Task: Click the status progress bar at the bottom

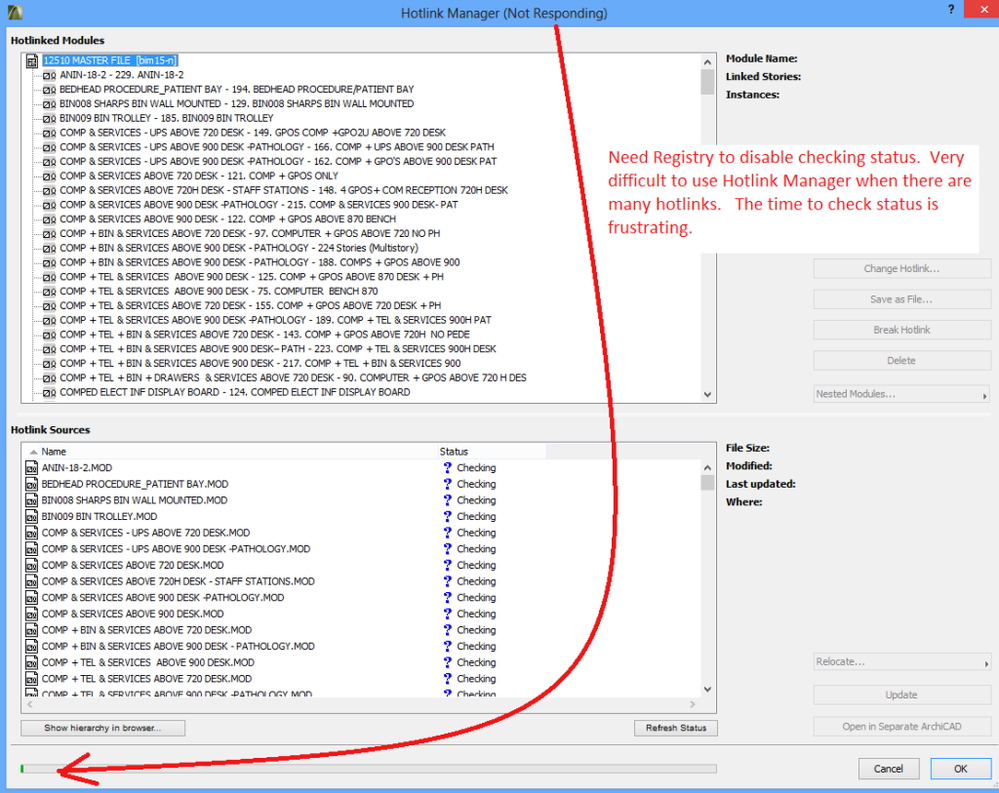Action: point(370,768)
